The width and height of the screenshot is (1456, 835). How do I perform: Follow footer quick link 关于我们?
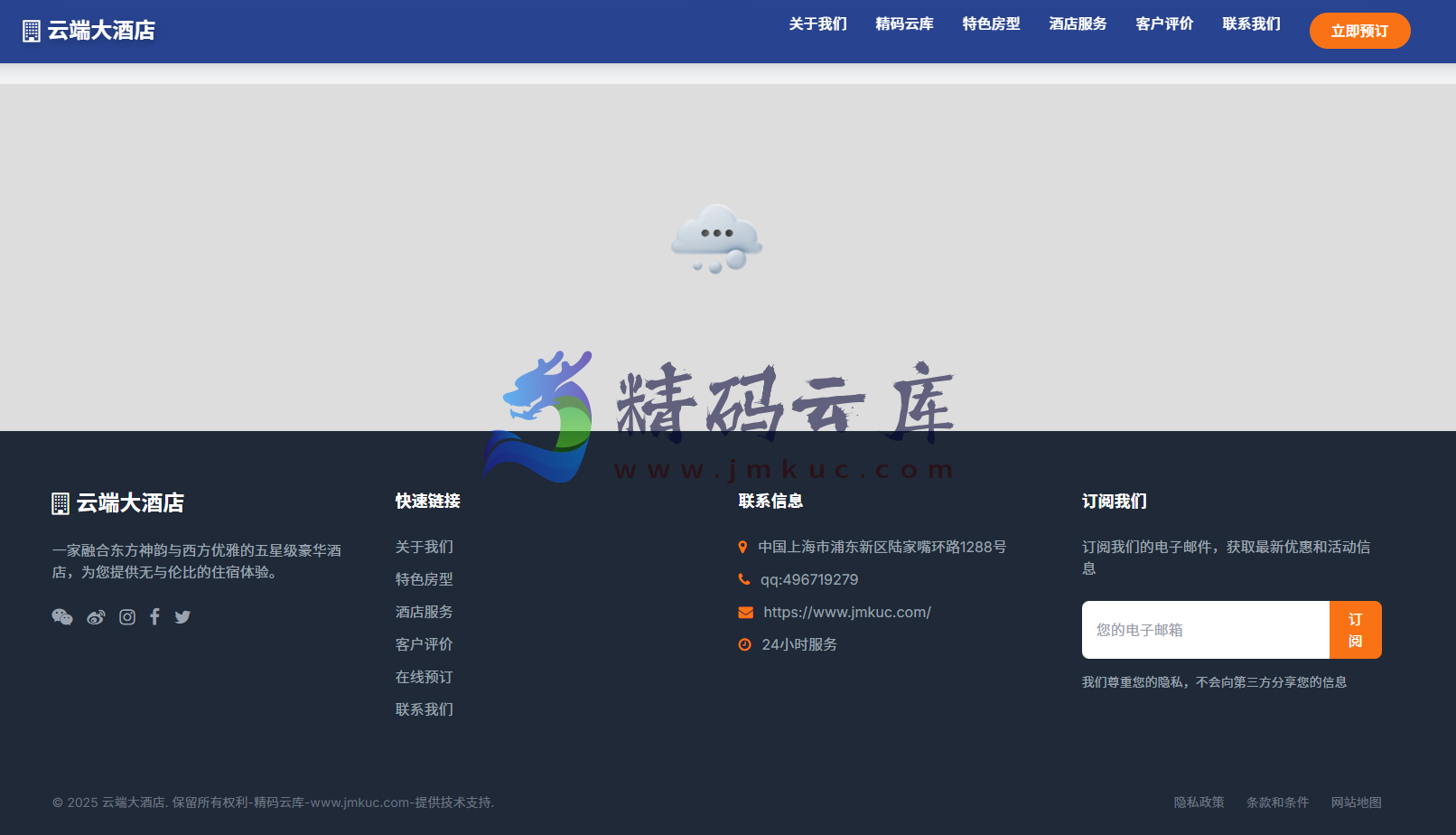[x=425, y=547]
